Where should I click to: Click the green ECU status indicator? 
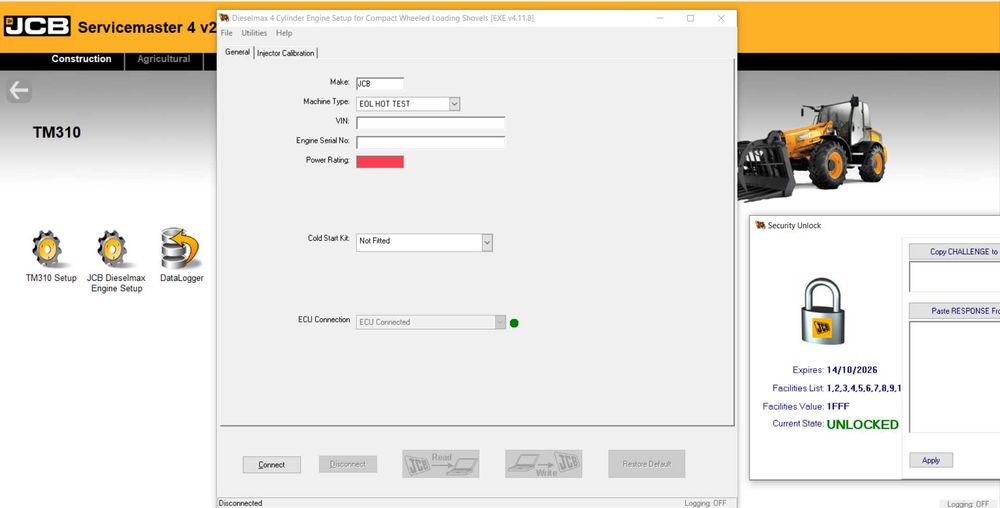tap(514, 323)
